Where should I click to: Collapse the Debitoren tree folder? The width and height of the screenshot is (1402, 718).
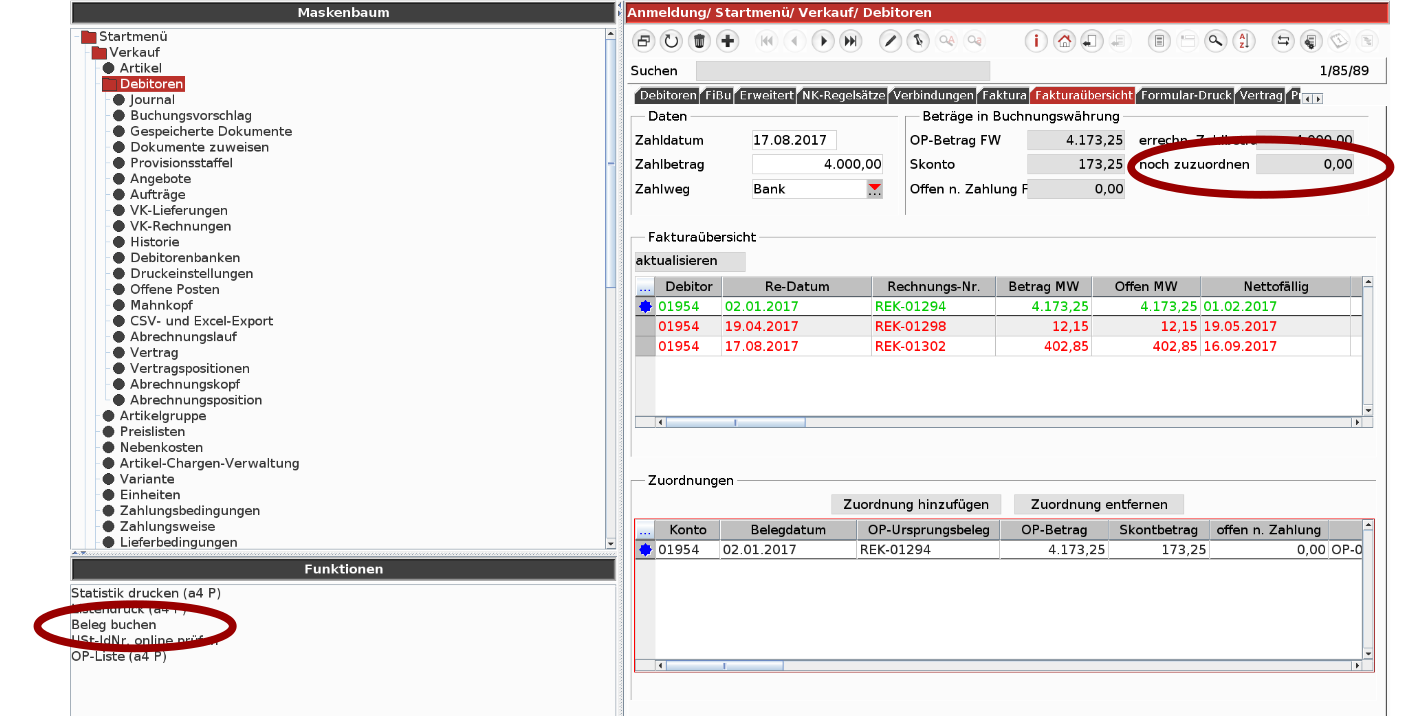coord(109,85)
